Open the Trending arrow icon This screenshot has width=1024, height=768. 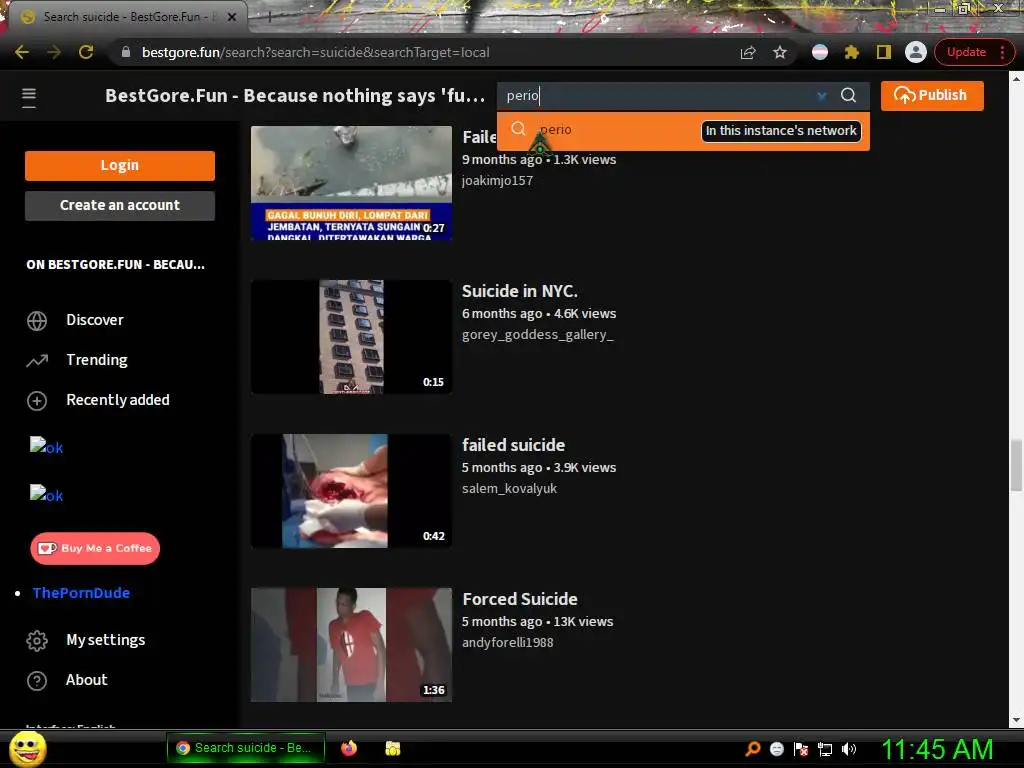pyautogui.click(x=37, y=360)
